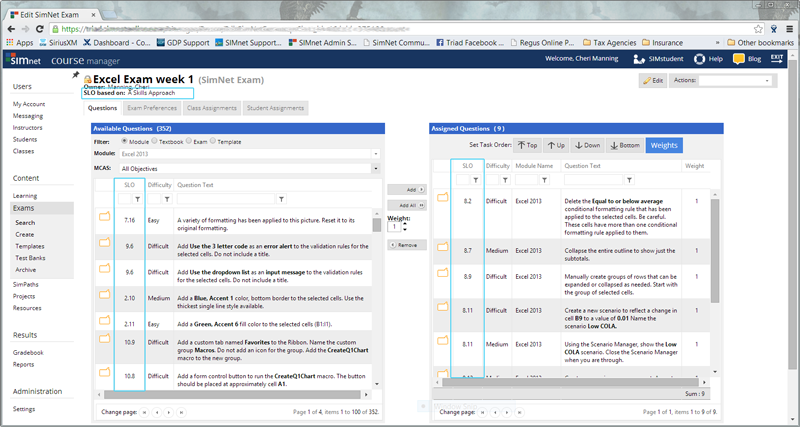The image size is (800, 427).
Task: Click the pin icon near sidebar
Action: tap(76, 75)
